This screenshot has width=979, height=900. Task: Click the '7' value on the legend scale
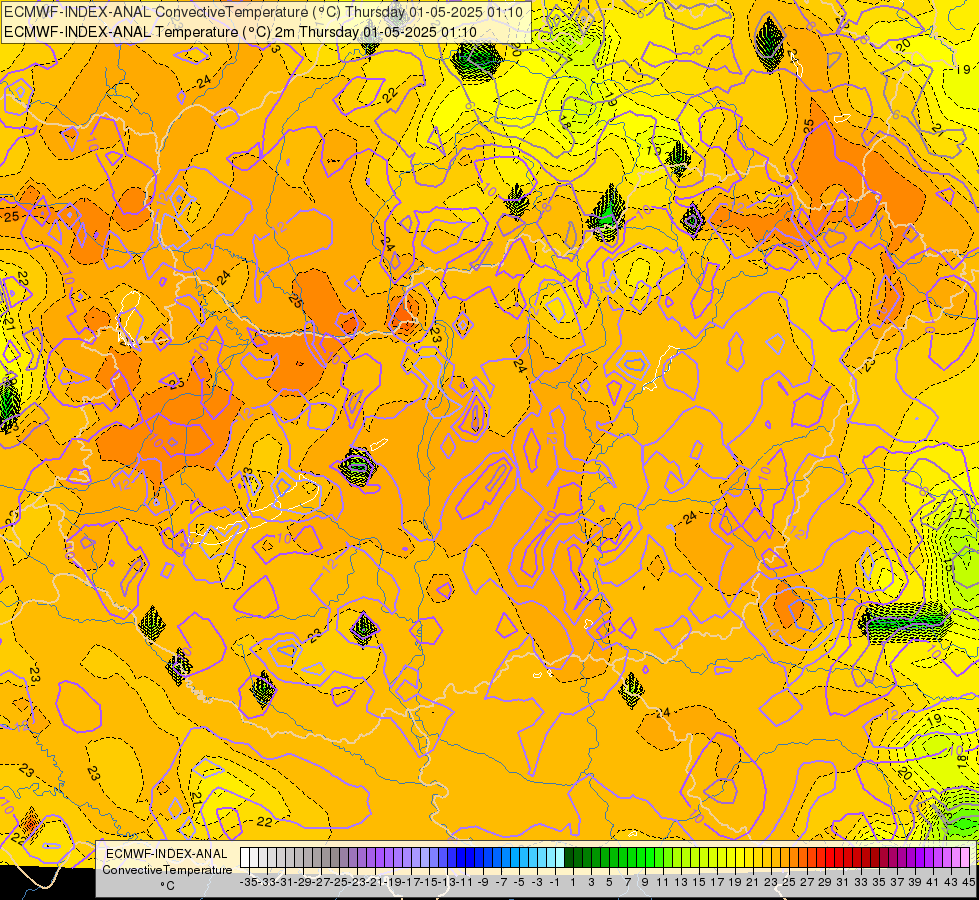[x=627, y=882]
